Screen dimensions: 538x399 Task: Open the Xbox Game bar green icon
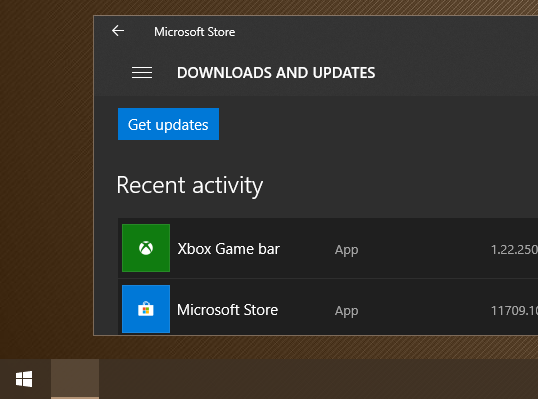(146, 248)
